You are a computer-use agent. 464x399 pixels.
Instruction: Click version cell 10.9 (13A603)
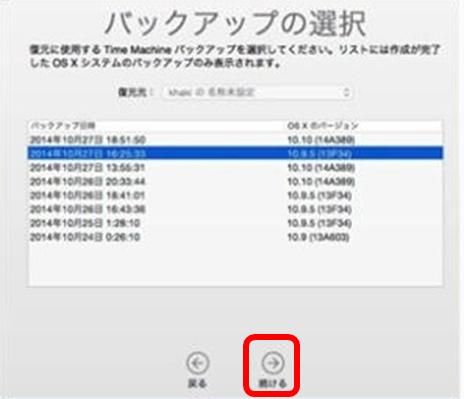click(318, 237)
